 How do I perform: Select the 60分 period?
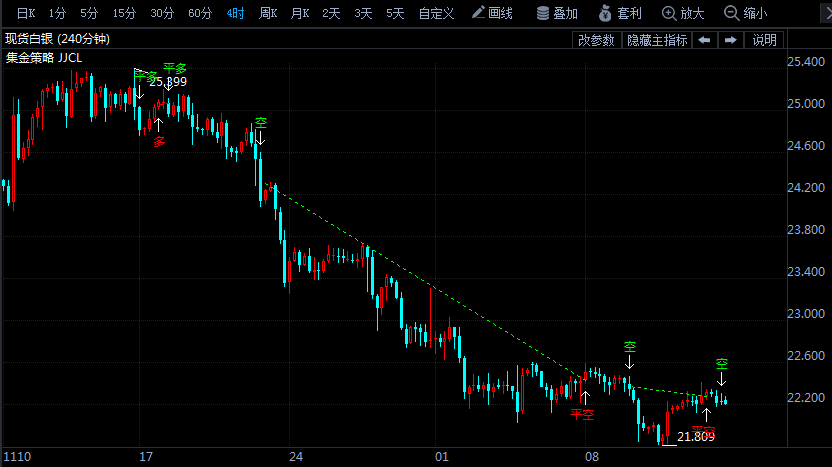(x=200, y=13)
